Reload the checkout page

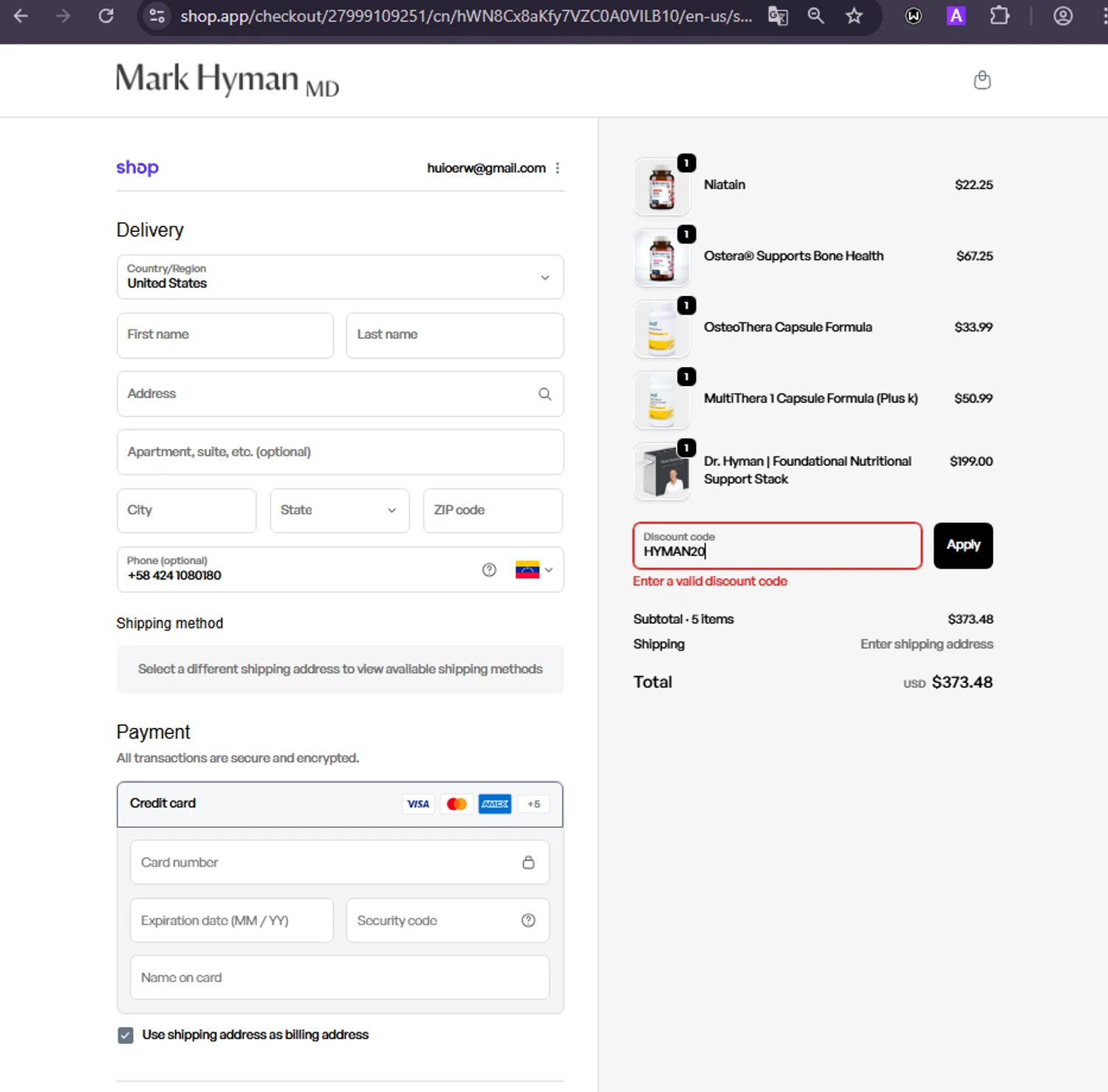pyautogui.click(x=106, y=16)
